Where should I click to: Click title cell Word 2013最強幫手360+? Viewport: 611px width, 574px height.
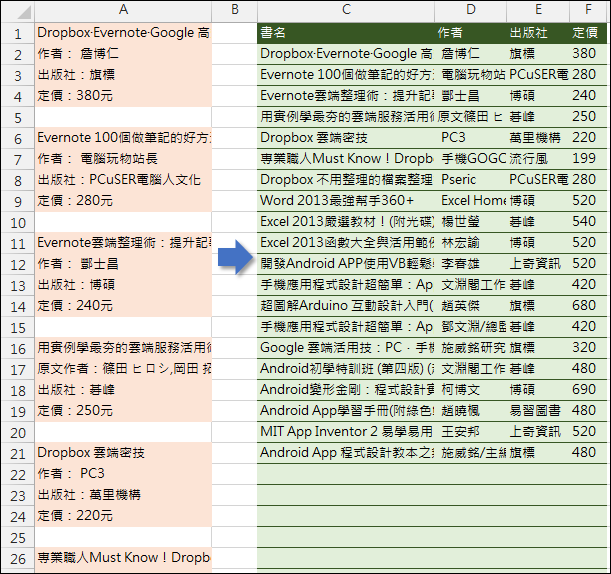pyautogui.click(x=346, y=201)
